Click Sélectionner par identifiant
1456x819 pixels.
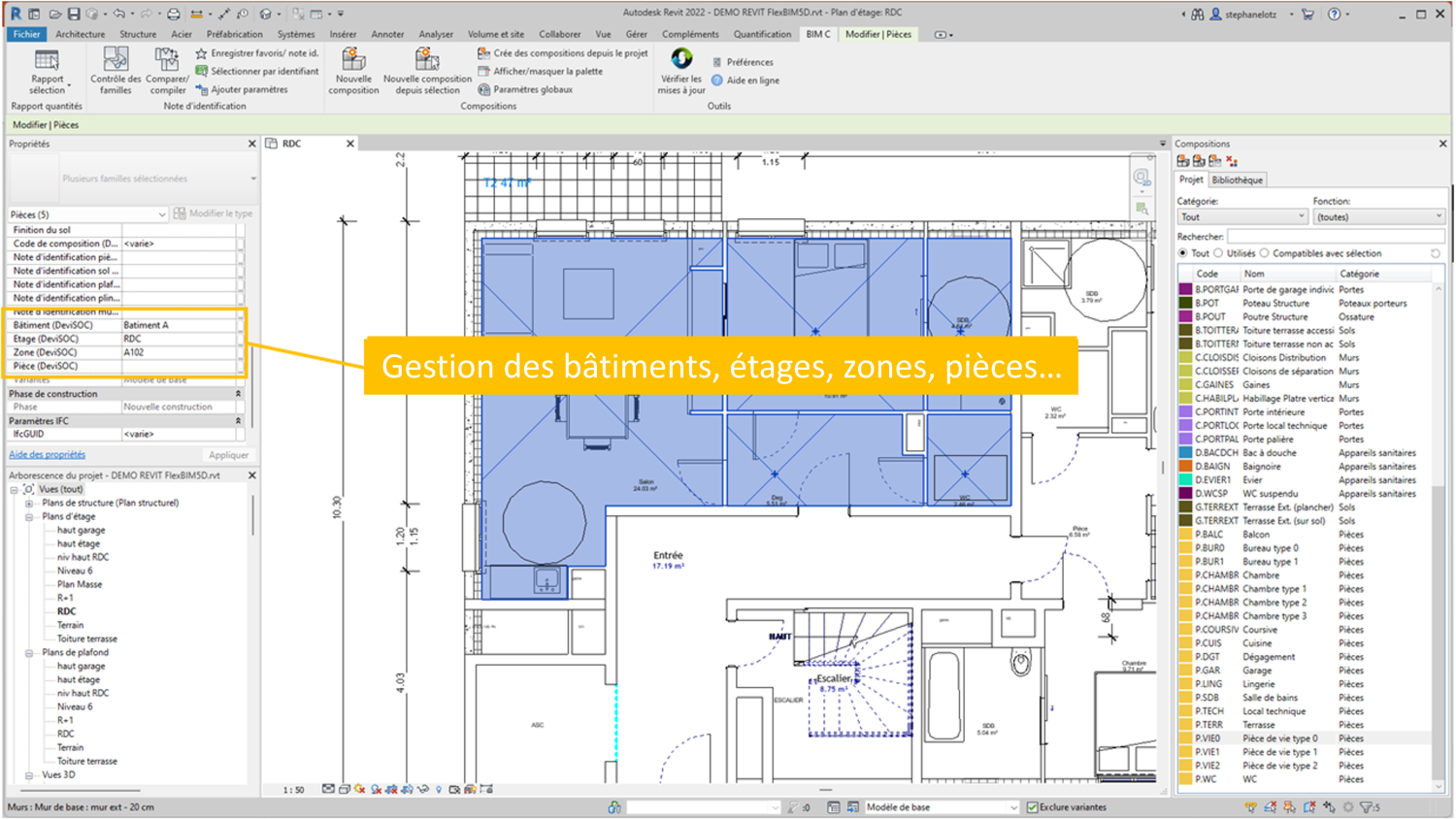[x=257, y=72]
